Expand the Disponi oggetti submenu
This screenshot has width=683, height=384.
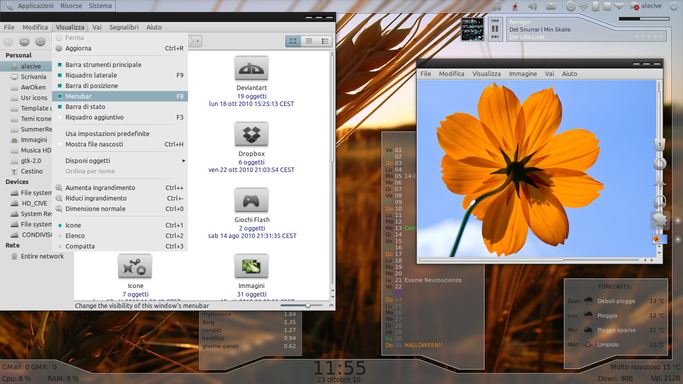(120, 161)
